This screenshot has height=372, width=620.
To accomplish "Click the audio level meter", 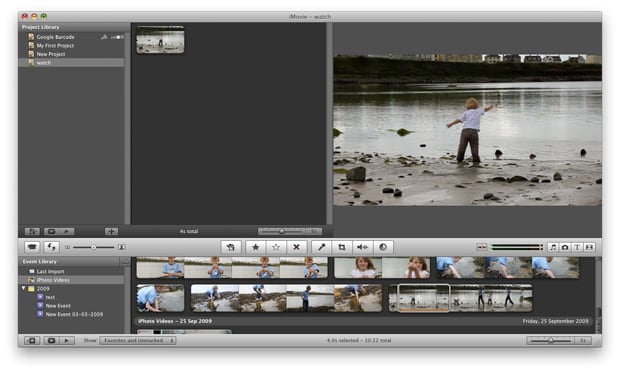I will coord(517,247).
